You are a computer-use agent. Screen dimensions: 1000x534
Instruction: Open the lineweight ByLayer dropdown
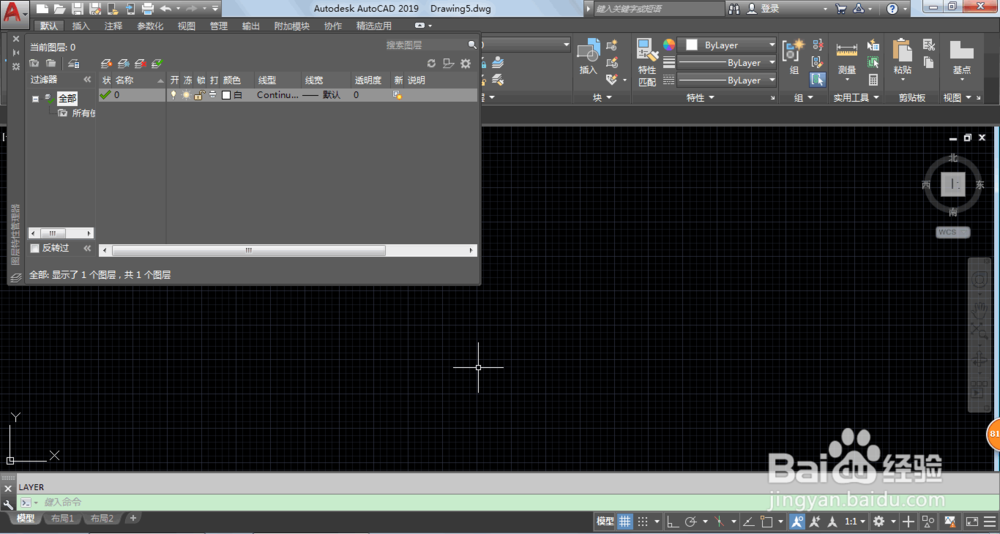[727, 63]
